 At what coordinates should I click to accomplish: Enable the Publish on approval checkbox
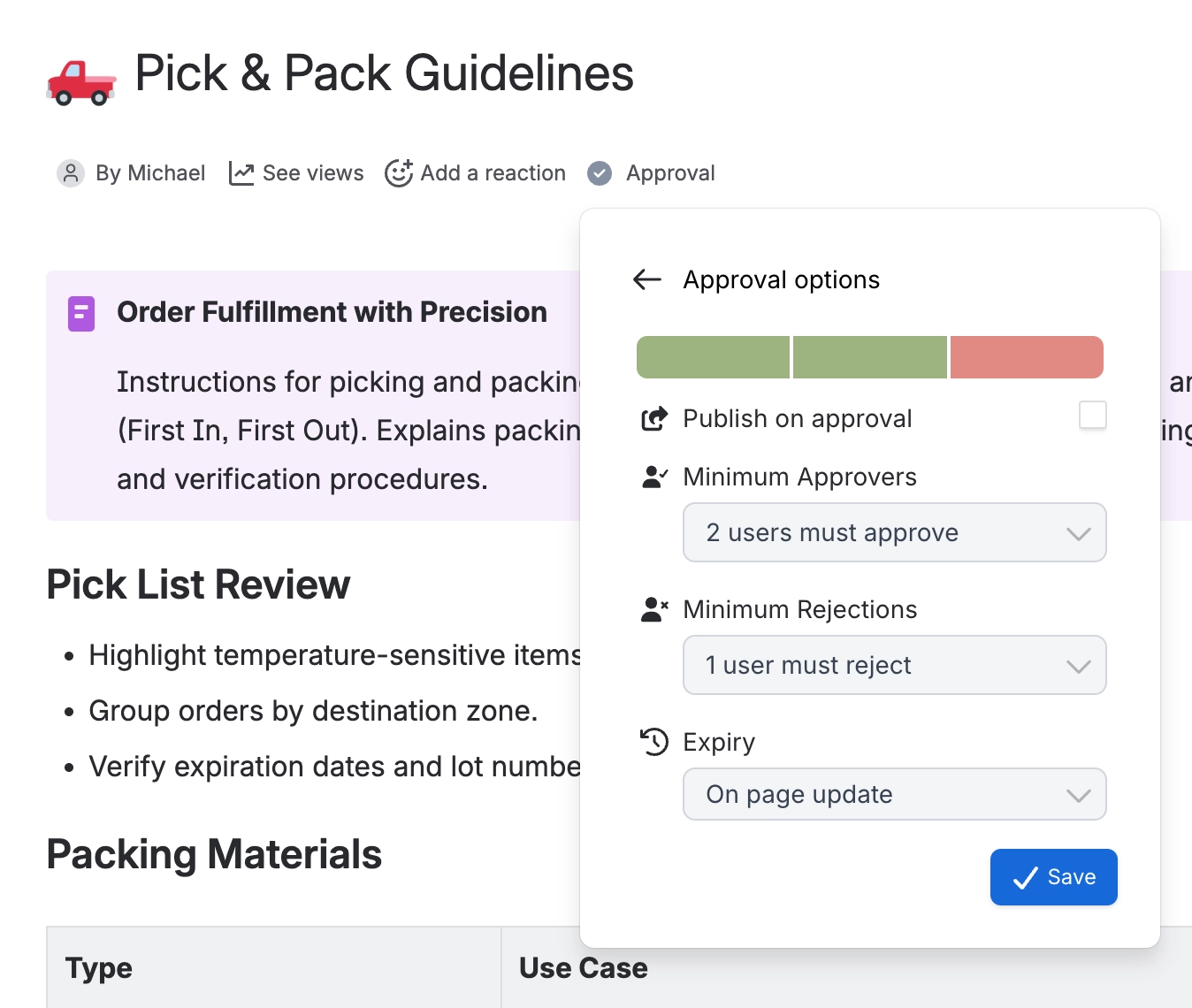coord(1093,415)
